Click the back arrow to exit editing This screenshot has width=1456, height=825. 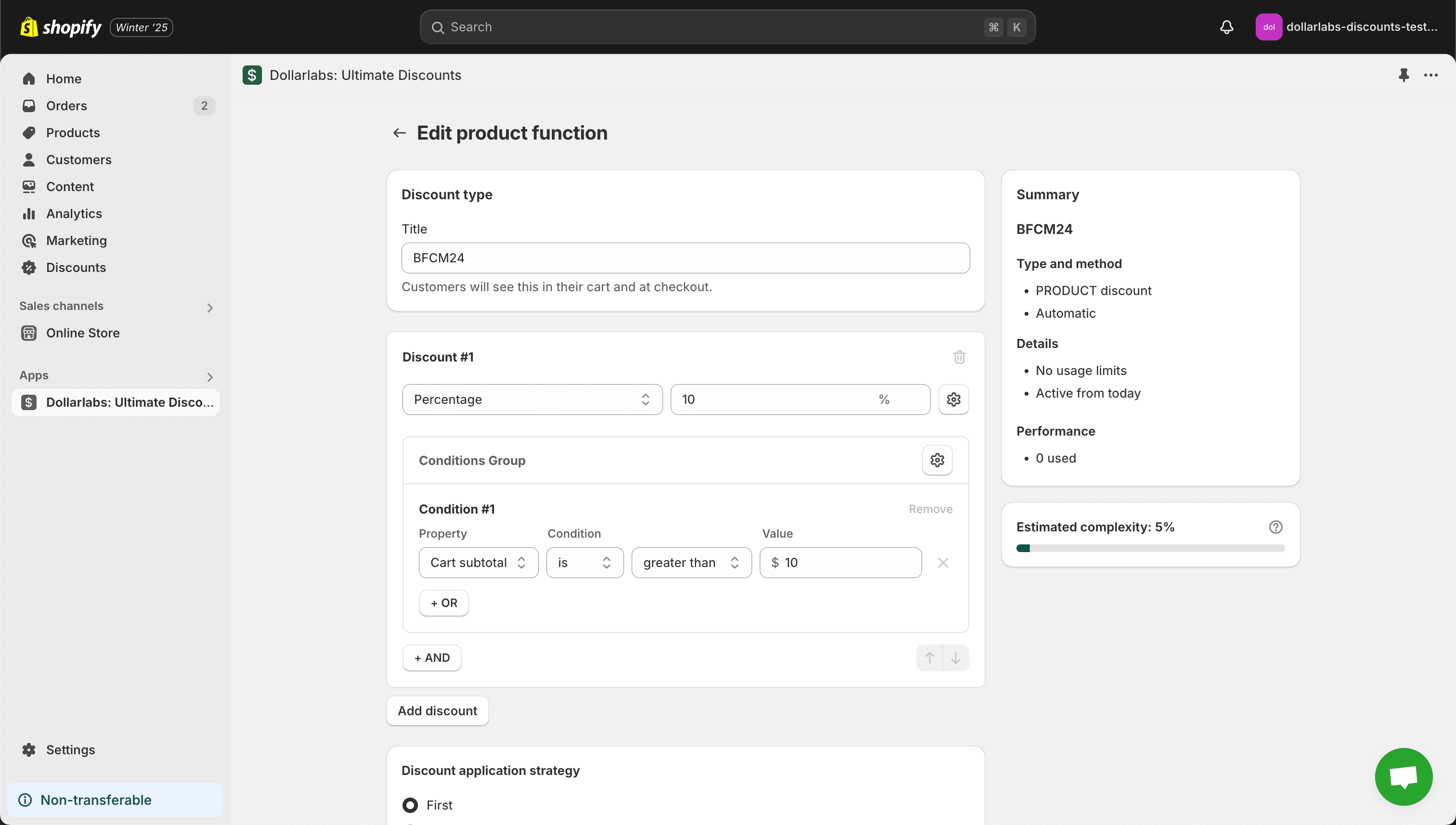tap(399, 132)
